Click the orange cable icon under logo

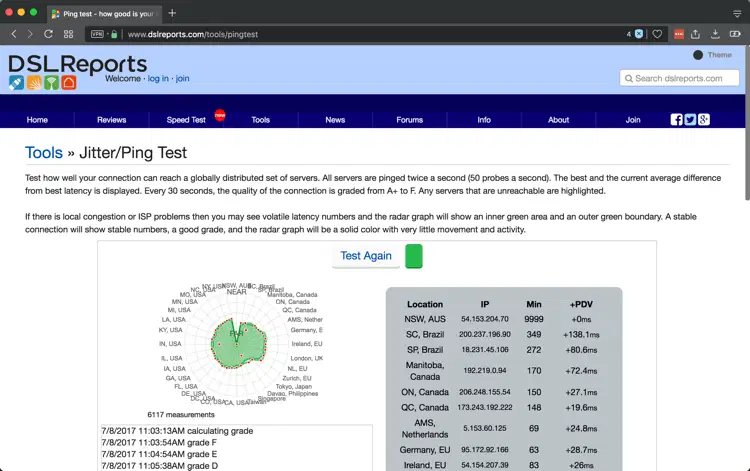[x=34, y=83]
